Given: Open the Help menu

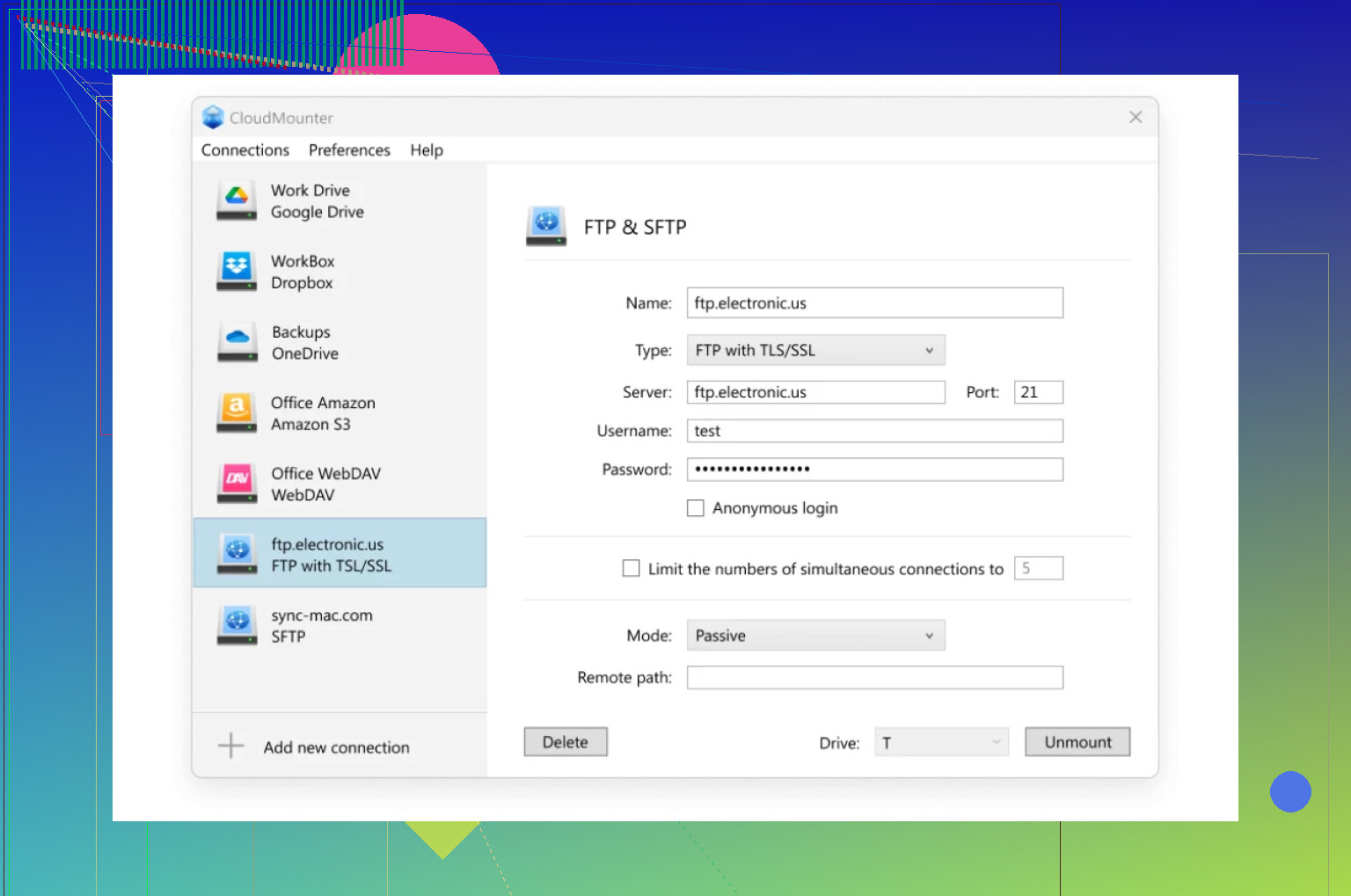Looking at the screenshot, I should point(427,150).
